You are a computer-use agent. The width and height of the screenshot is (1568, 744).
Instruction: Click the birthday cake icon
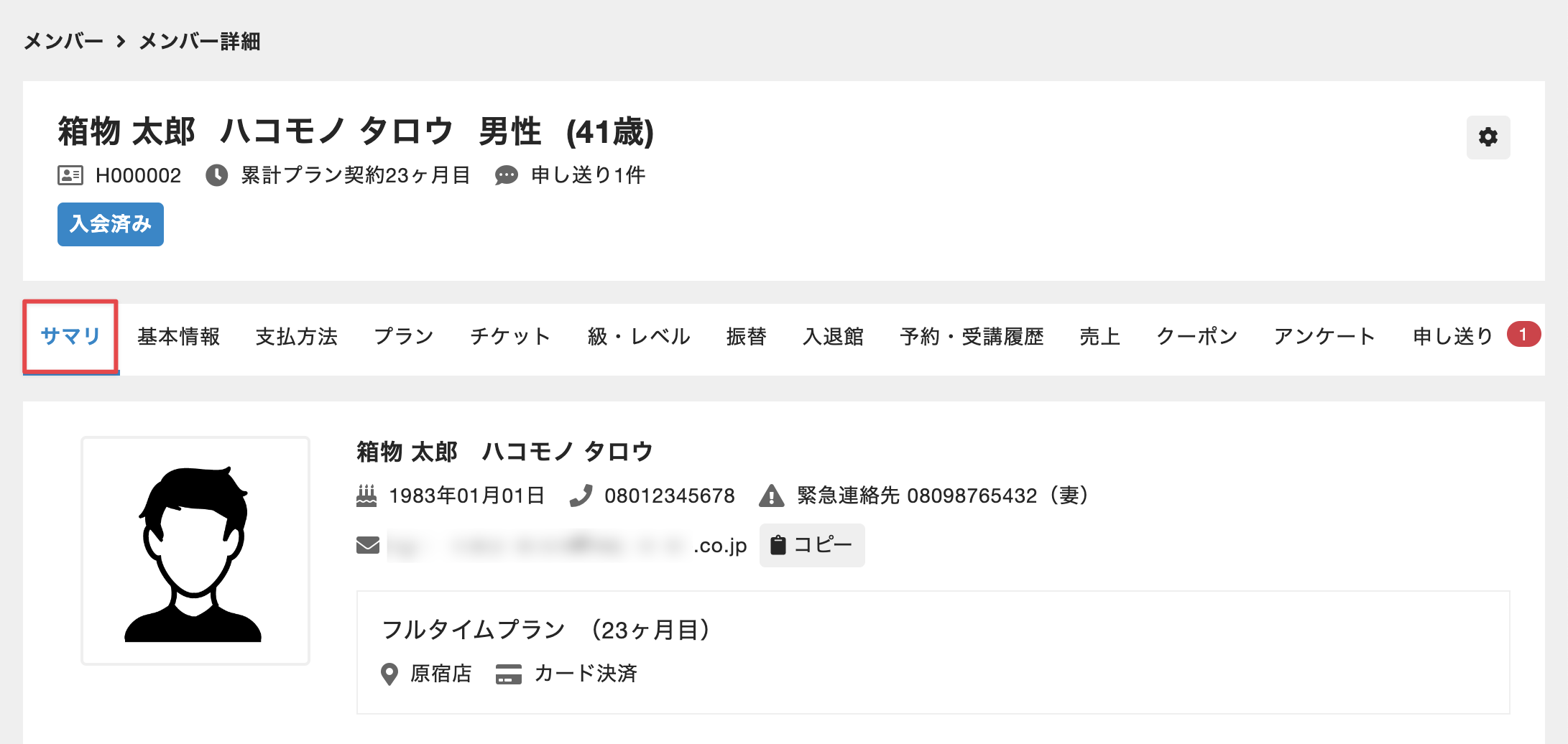(366, 496)
